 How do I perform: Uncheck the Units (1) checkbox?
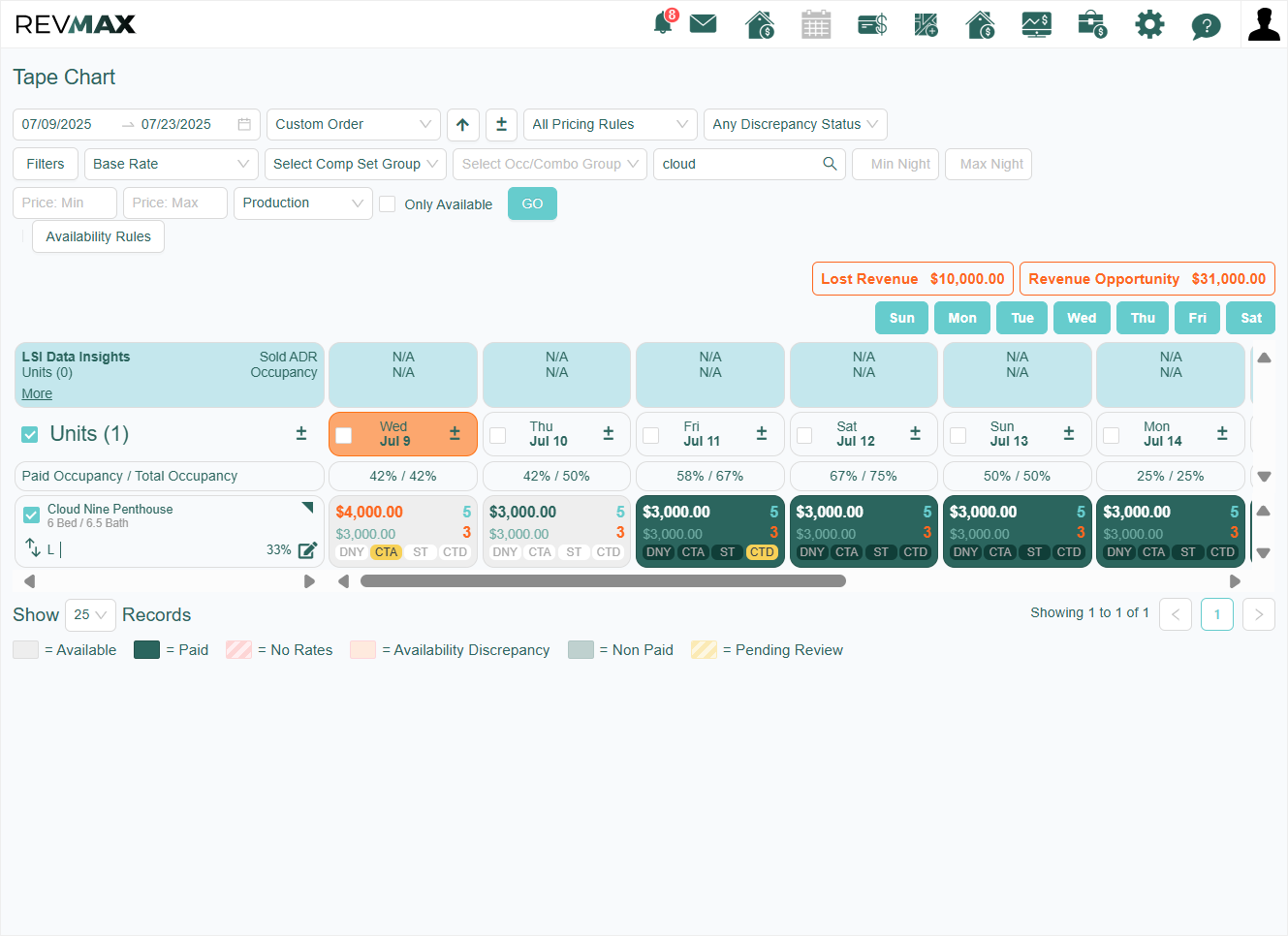click(30, 435)
